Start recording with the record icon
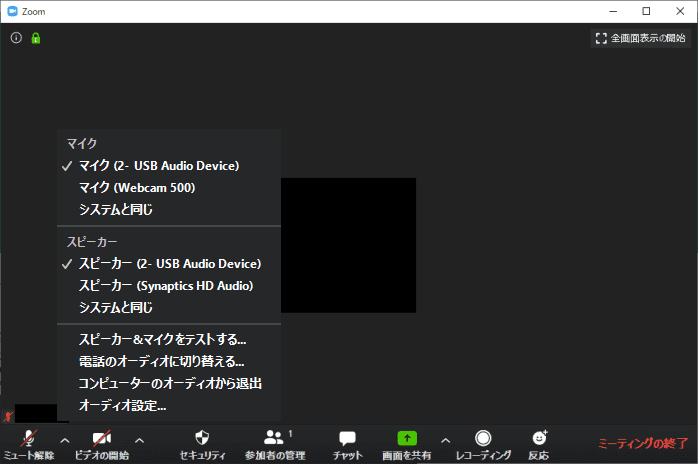Screen dimensions: 698x464 483,438
